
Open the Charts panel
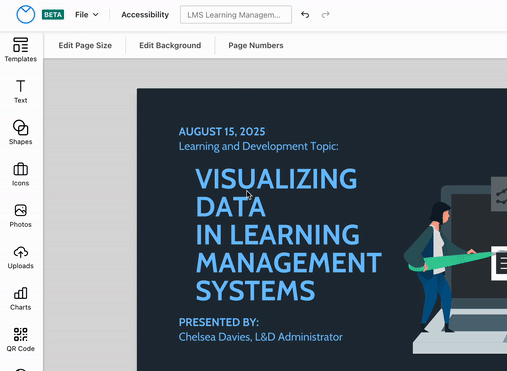point(21,299)
